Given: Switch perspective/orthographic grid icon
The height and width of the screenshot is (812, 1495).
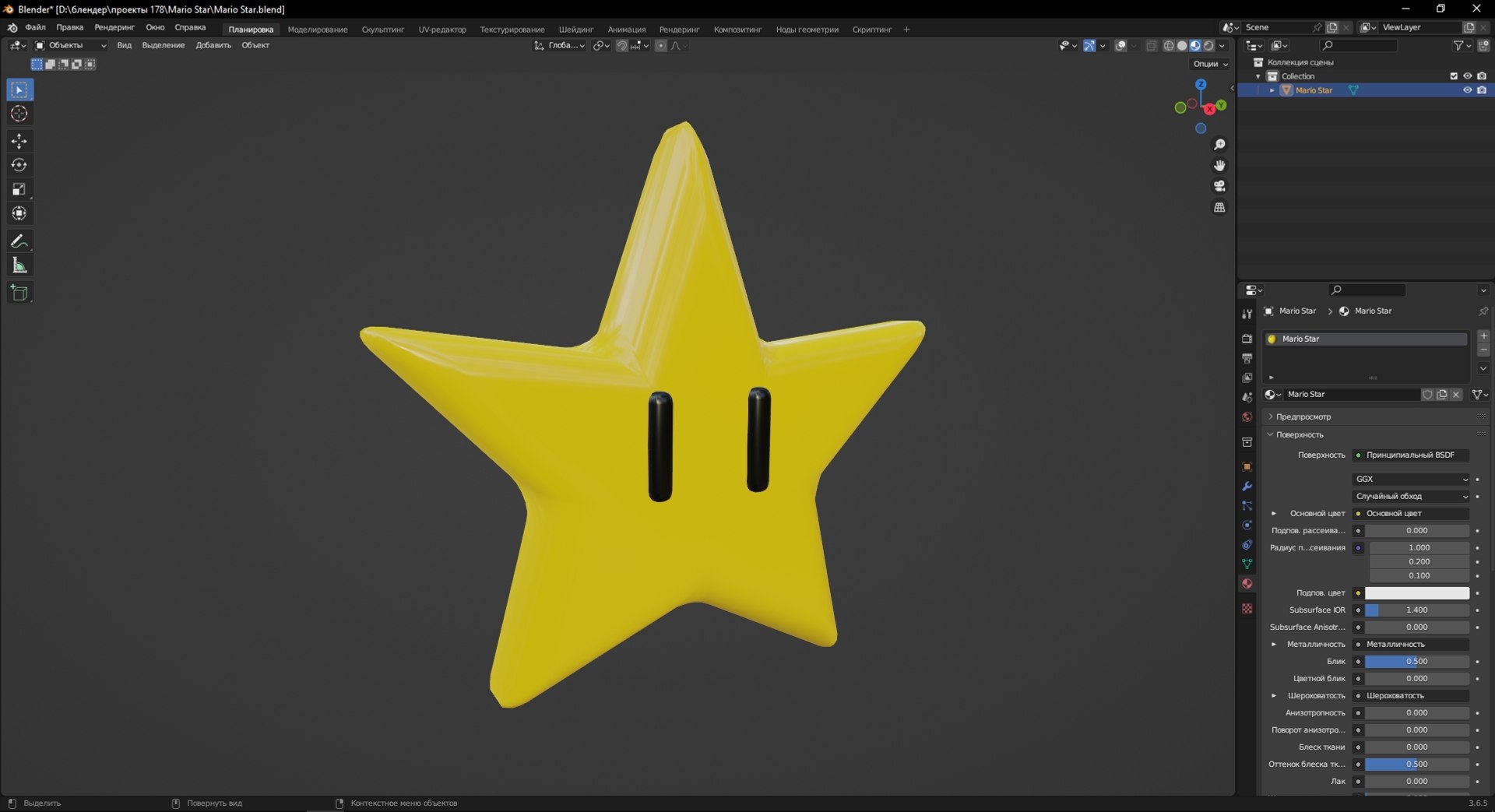Looking at the screenshot, I should click(1219, 207).
